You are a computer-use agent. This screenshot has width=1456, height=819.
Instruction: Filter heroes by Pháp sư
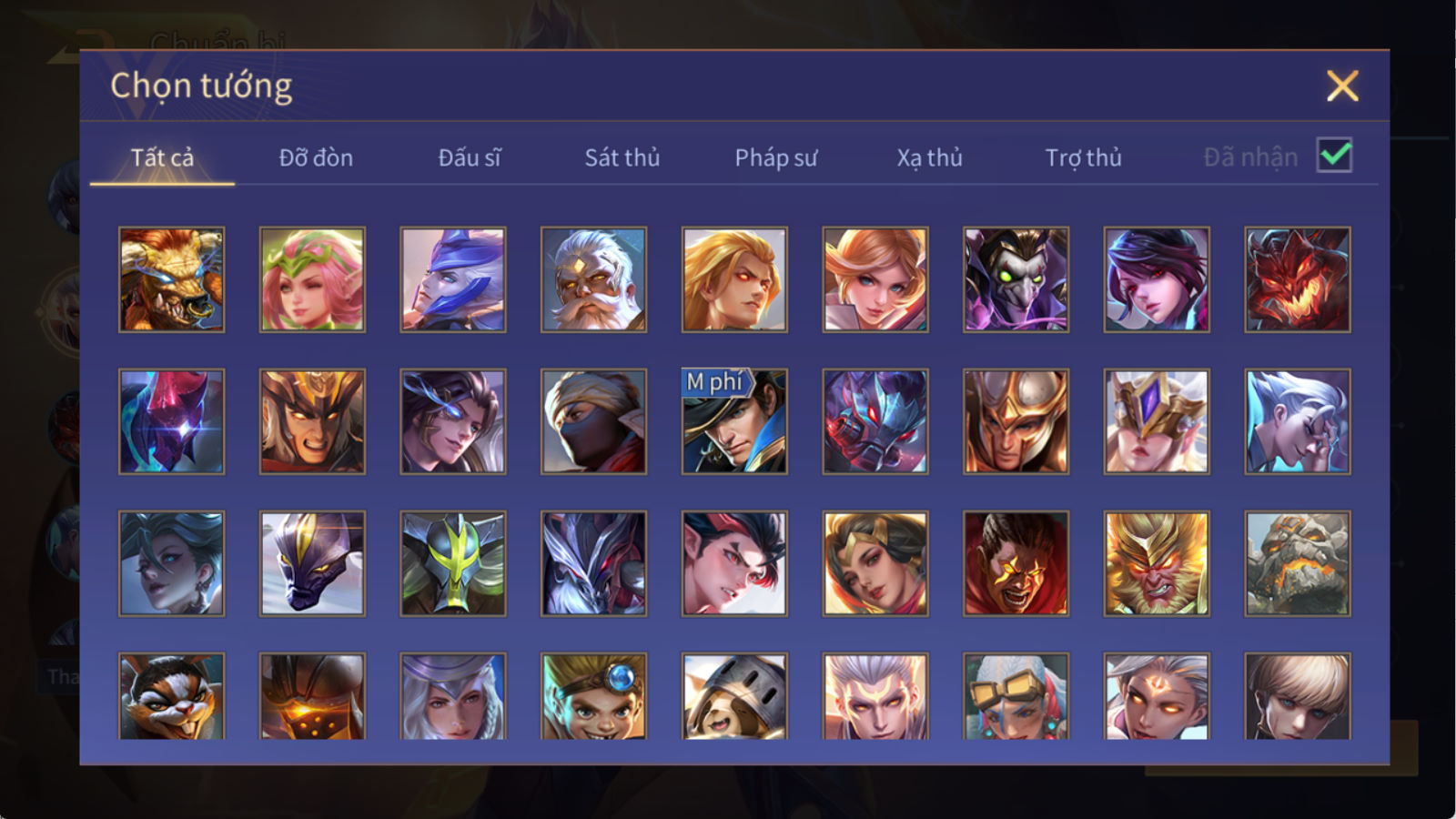click(x=776, y=157)
